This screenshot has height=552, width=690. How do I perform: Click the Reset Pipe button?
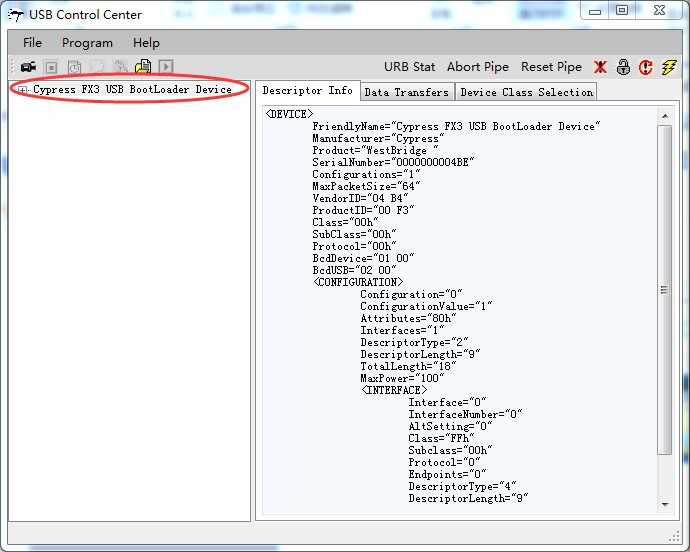(x=551, y=67)
